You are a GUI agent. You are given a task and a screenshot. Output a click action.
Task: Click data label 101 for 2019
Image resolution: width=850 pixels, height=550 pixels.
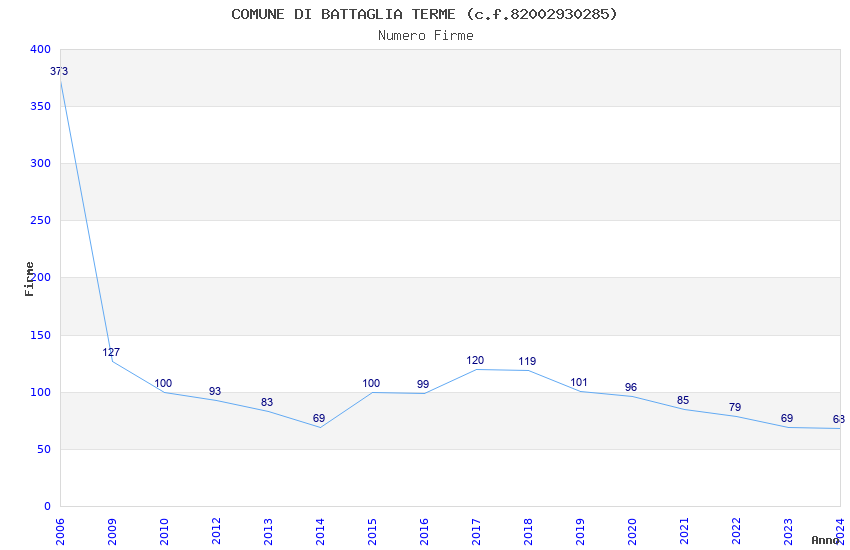(x=579, y=382)
